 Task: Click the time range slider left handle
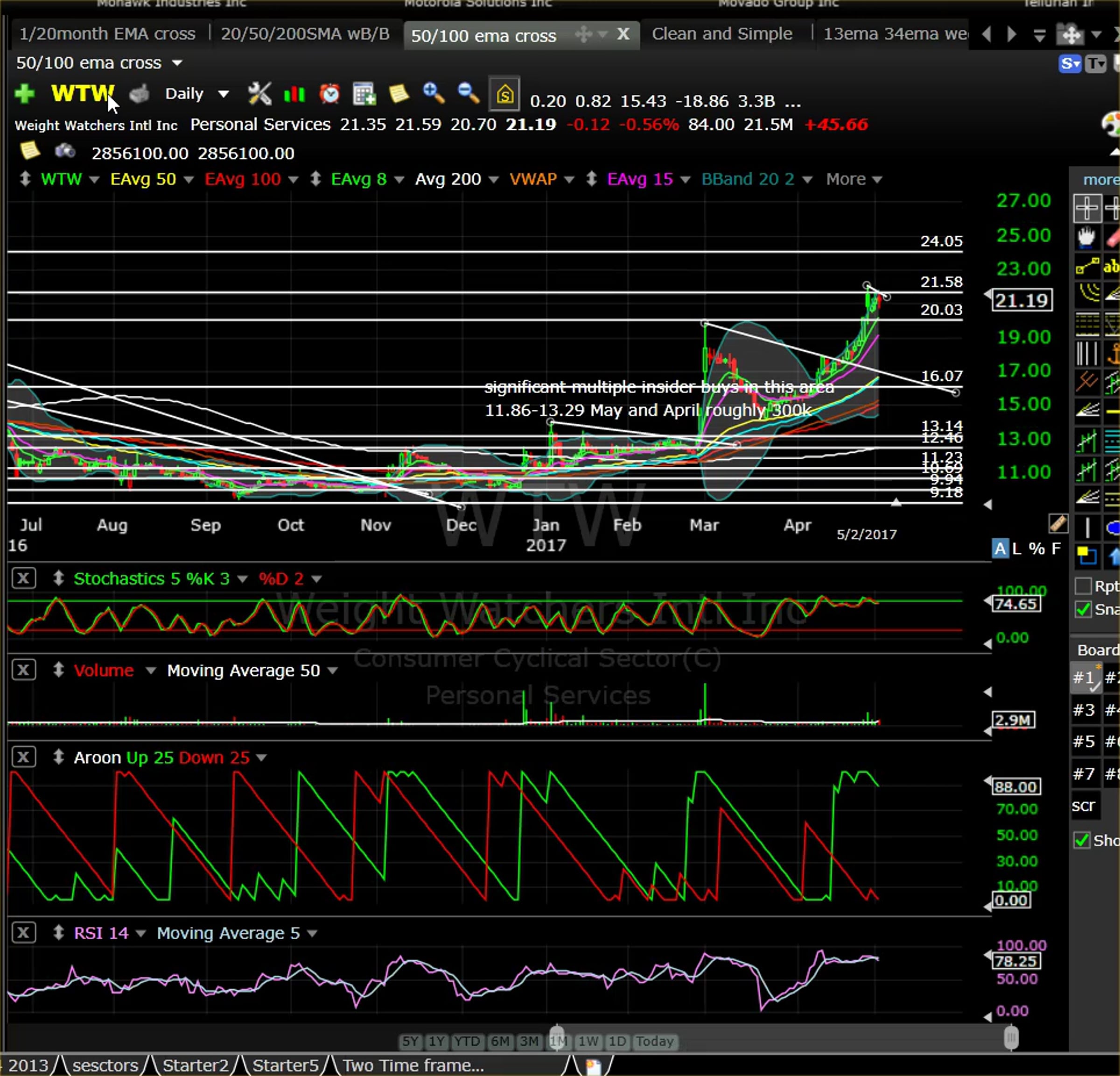pyautogui.click(x=557, y=1037)
